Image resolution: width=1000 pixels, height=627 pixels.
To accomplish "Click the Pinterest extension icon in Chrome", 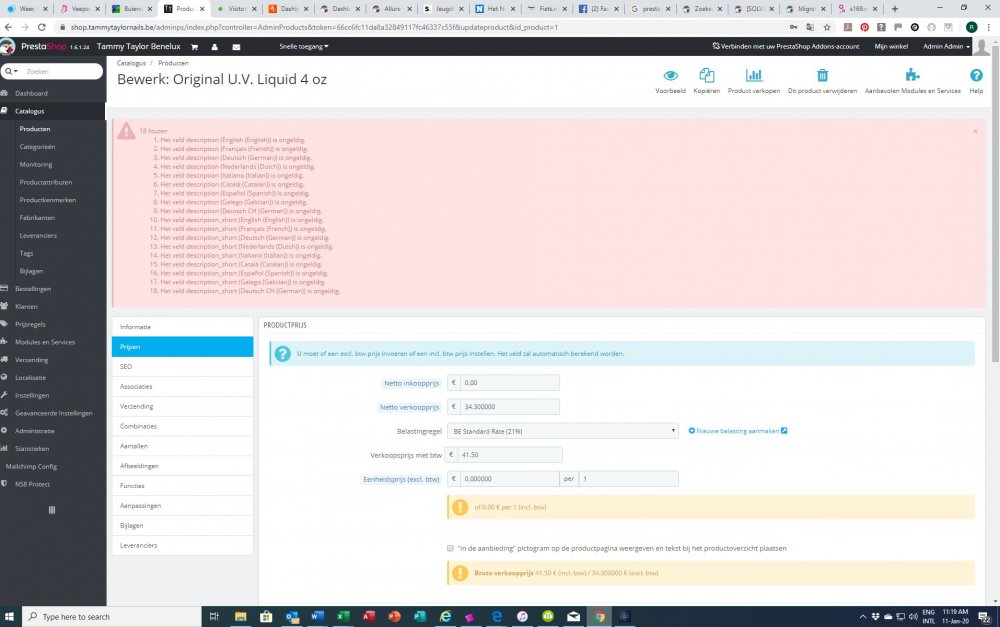I will [x=865, y=27].
